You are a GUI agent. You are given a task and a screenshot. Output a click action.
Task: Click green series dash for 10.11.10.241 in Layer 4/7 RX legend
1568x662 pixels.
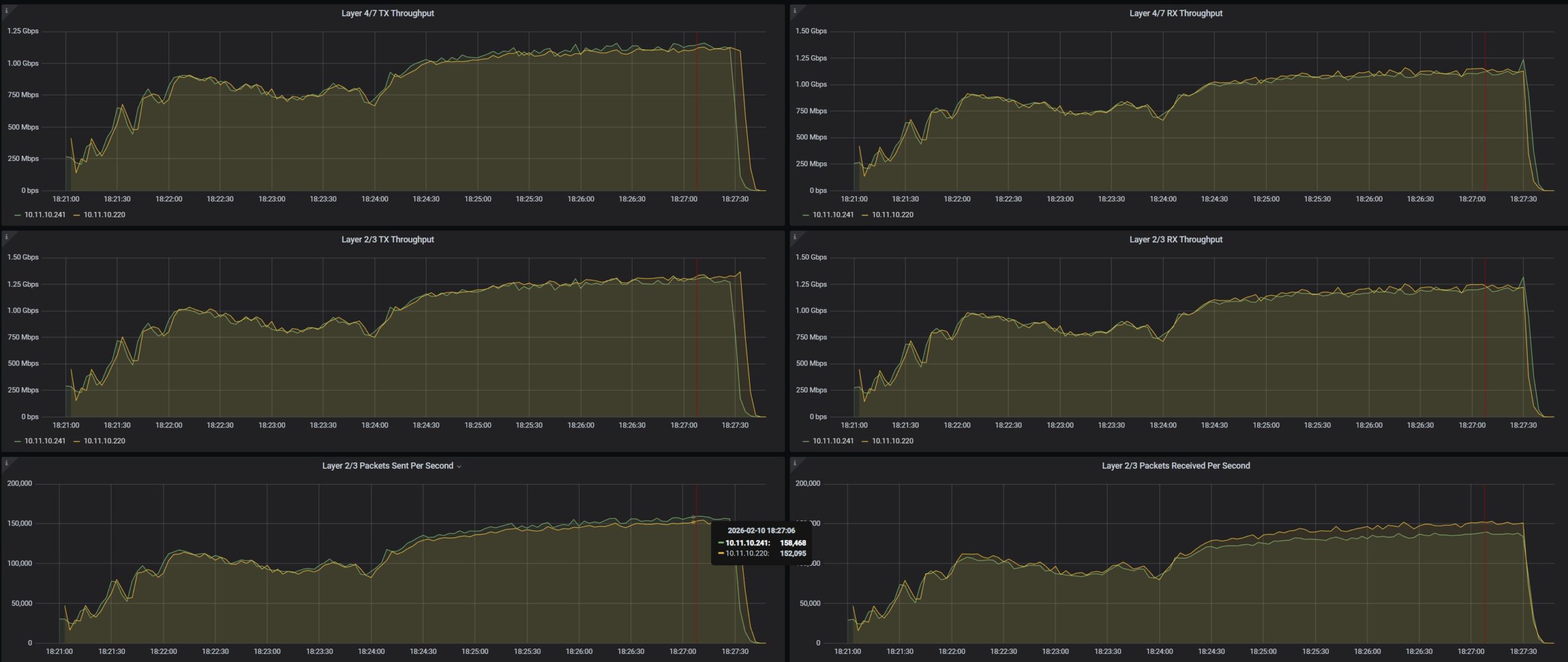click(x=805, y=216)
